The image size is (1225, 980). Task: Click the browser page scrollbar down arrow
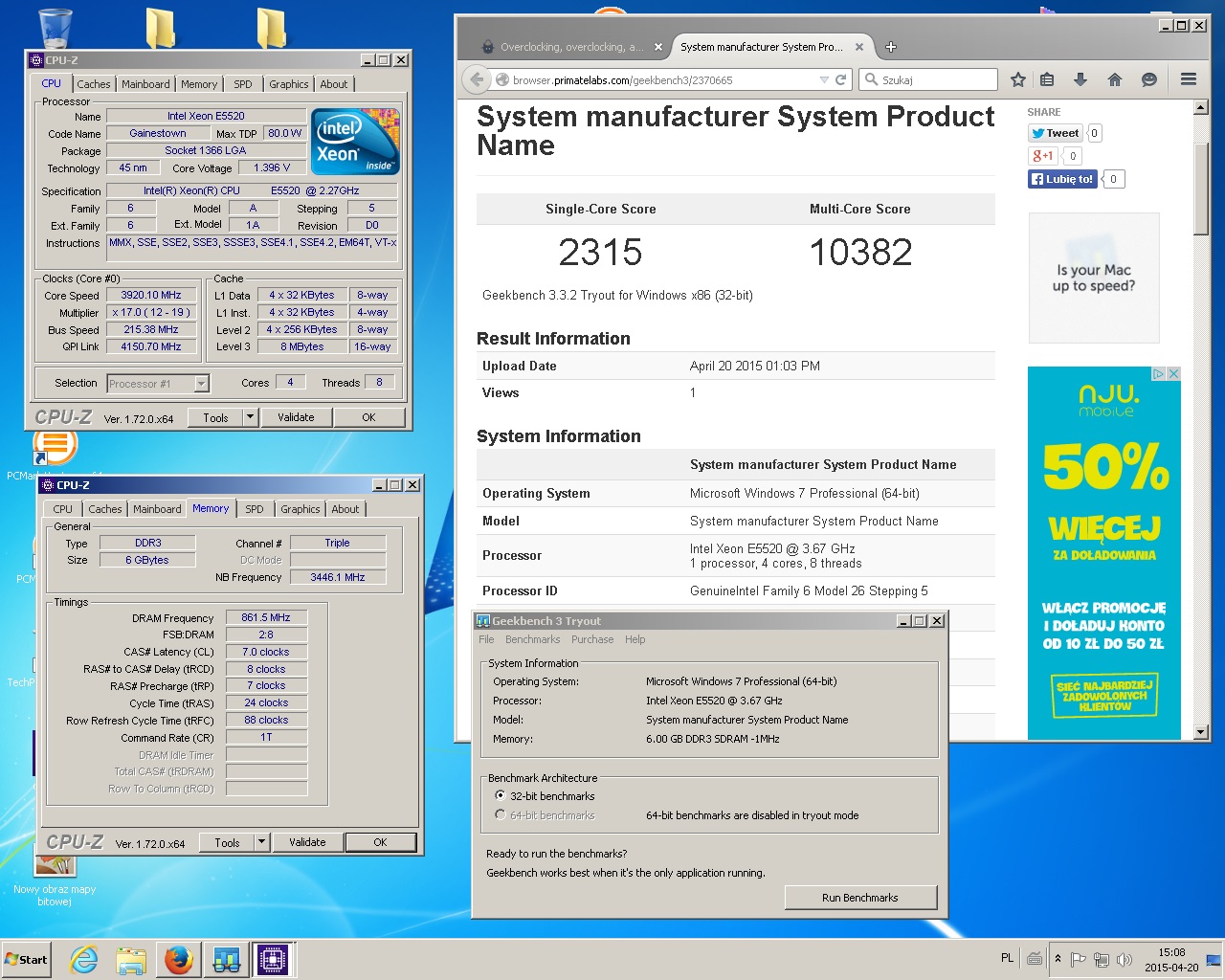pos(1201,732)
